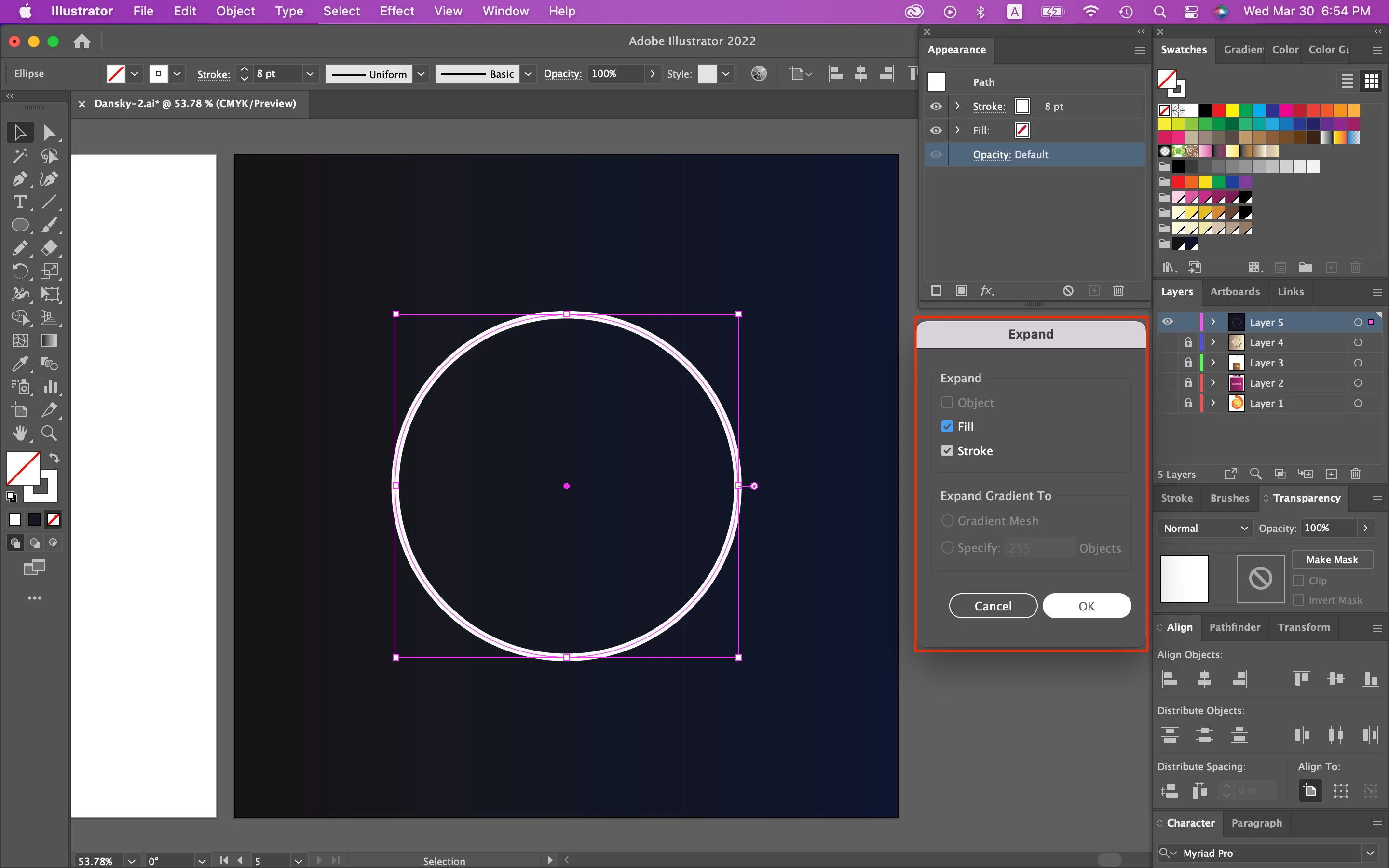Click OK in the Expand dialog
Screen dimensions: 1389x868
[x=1086, y=606]
